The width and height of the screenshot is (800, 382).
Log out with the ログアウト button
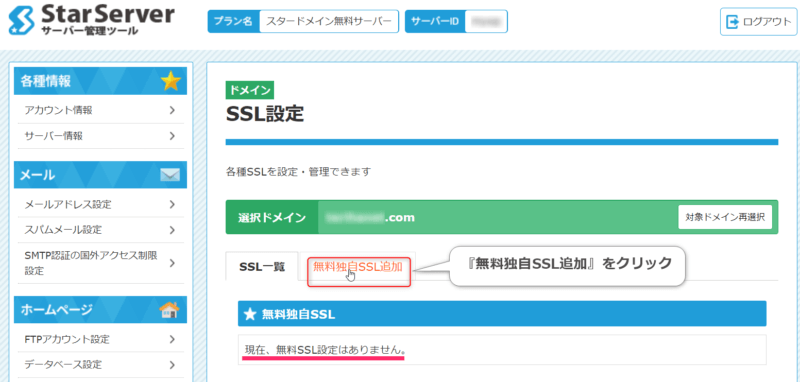point(758,22)
